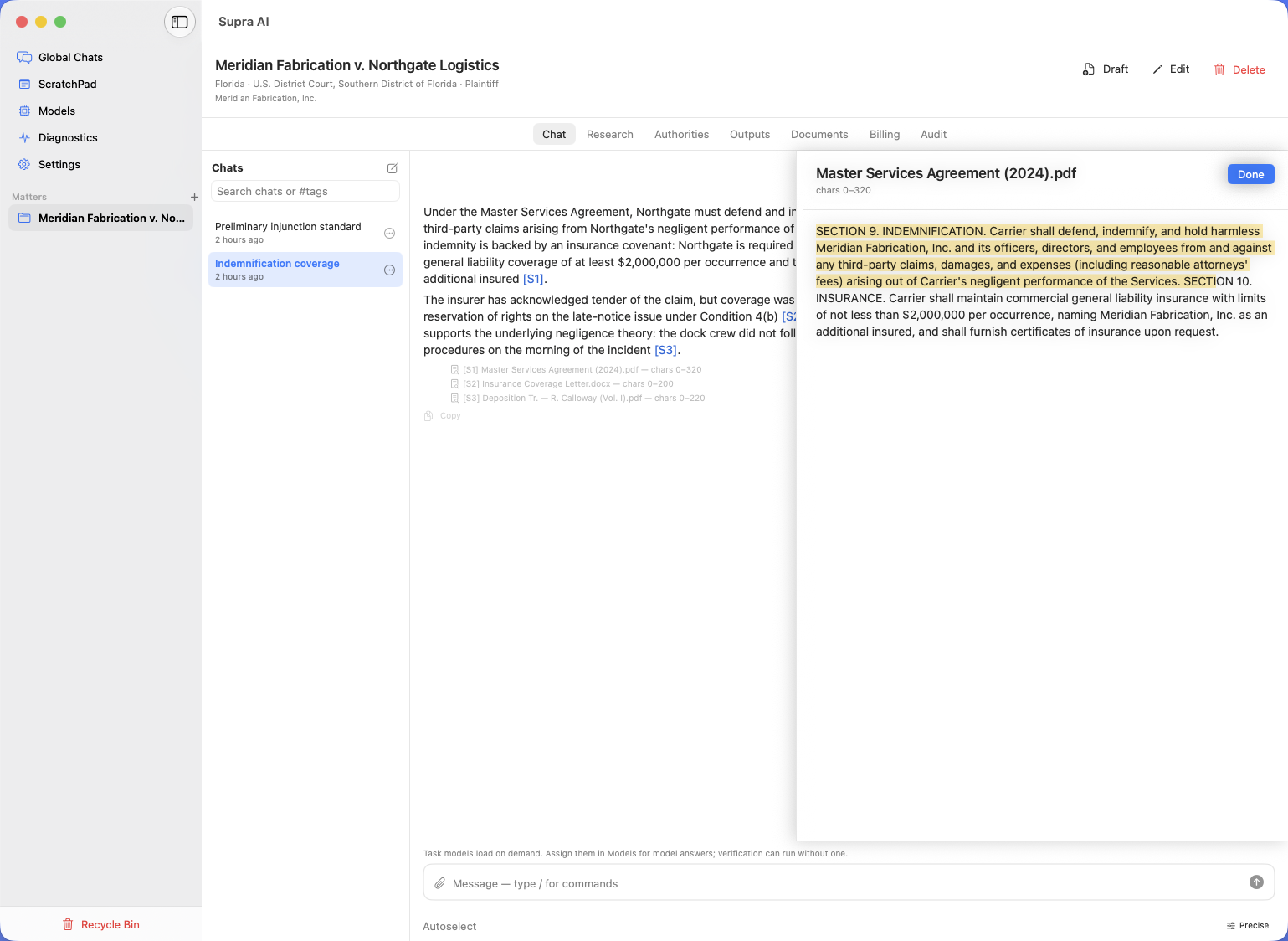Open the Recycle Bin
Screen dimensions: 1288x941
coord(100,924)
